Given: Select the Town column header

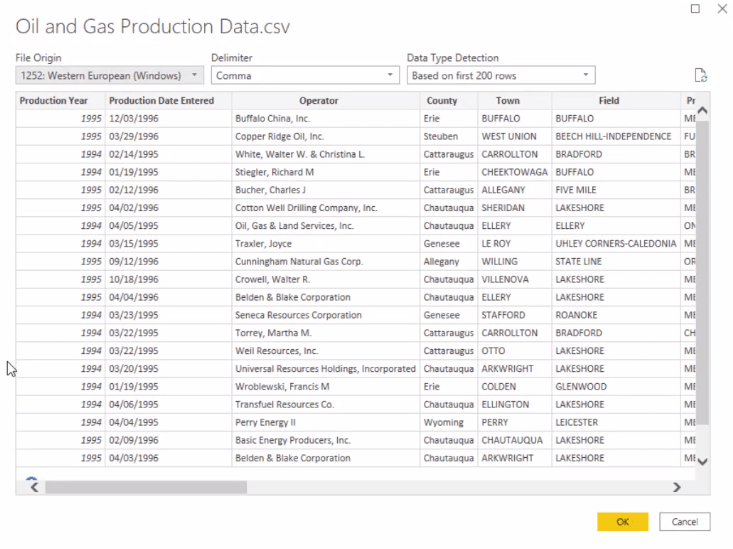Looking at the screenshot, I should (515, 101).
